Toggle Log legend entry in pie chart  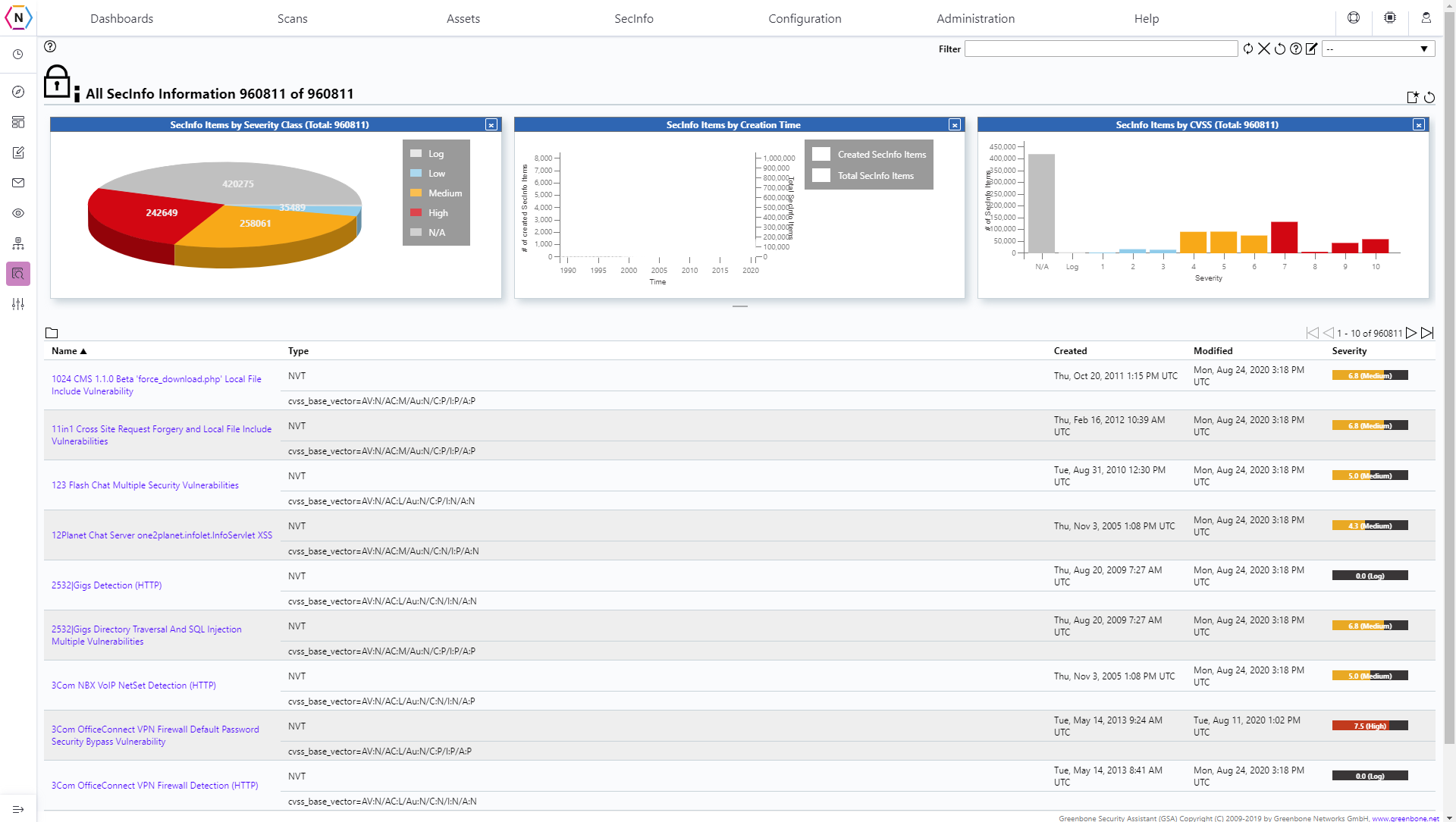(x=427, y=154)
